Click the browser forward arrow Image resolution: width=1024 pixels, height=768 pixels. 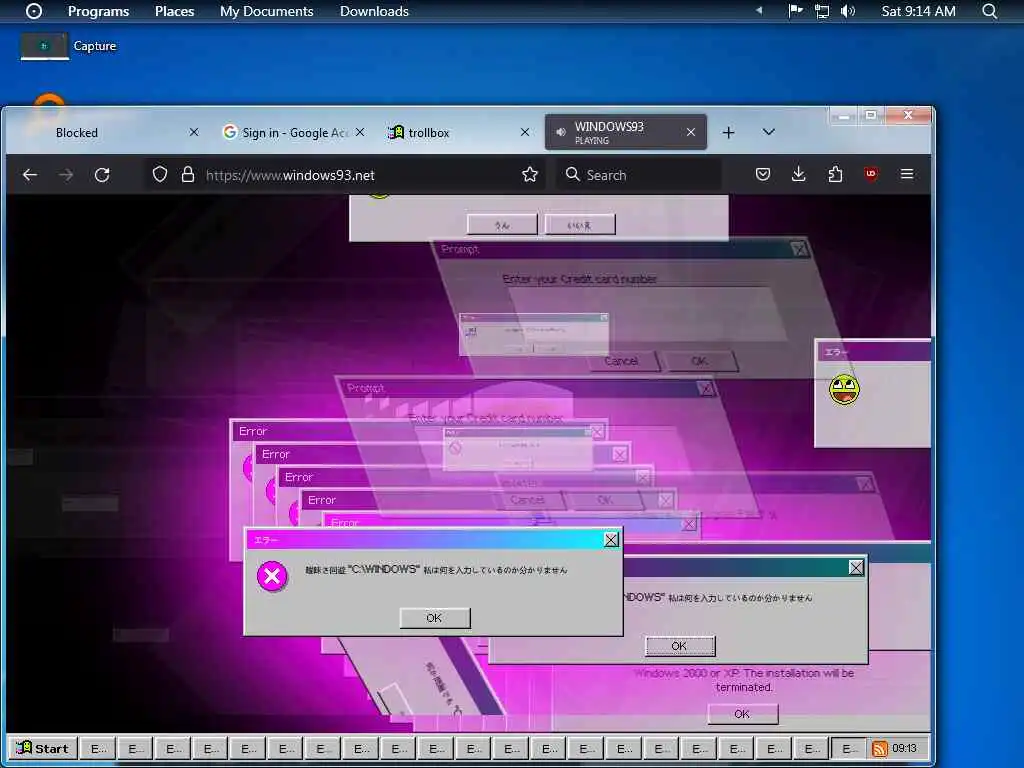[x=66, y=175]
